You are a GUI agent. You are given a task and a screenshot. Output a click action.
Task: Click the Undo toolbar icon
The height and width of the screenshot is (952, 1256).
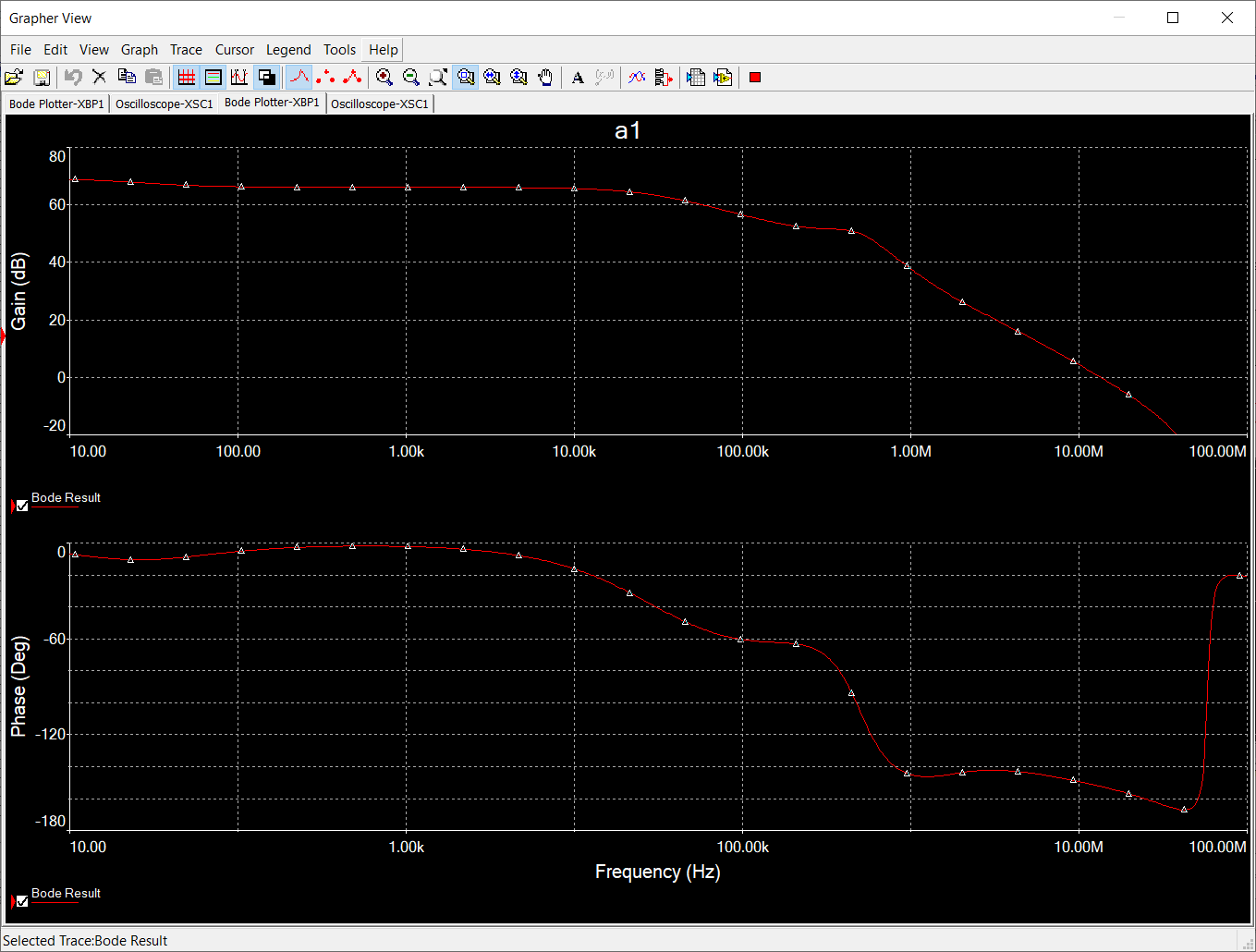pos(73,78)
